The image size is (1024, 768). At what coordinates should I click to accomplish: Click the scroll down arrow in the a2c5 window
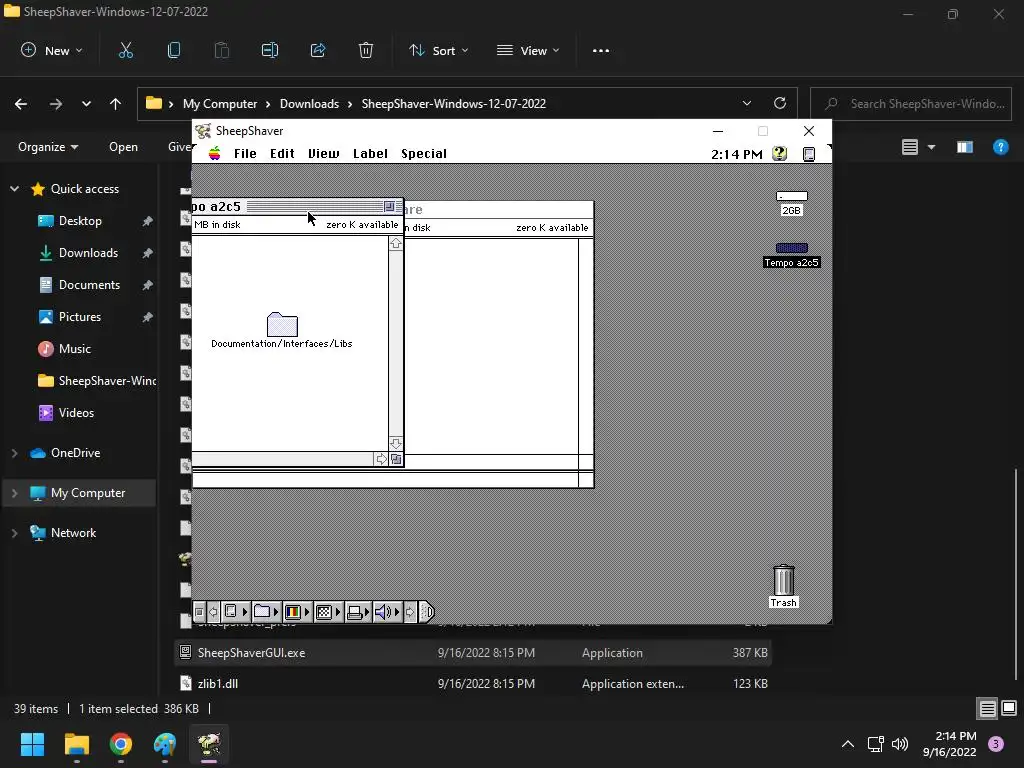(396, 443)
